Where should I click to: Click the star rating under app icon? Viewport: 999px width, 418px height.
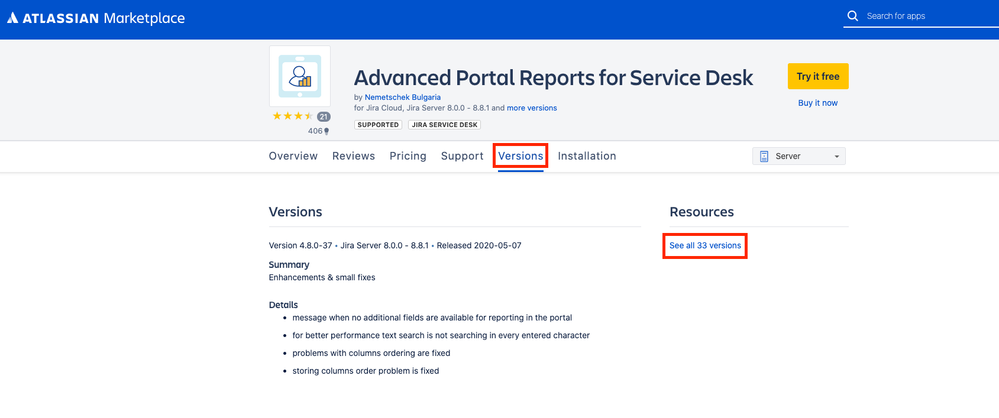pos(292,116)
